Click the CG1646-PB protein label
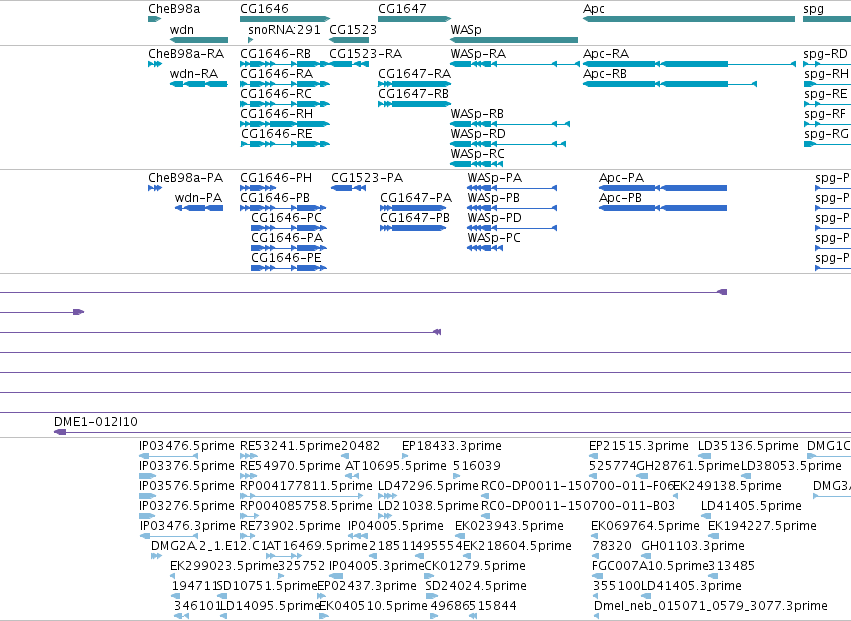 tap(275, 198)
